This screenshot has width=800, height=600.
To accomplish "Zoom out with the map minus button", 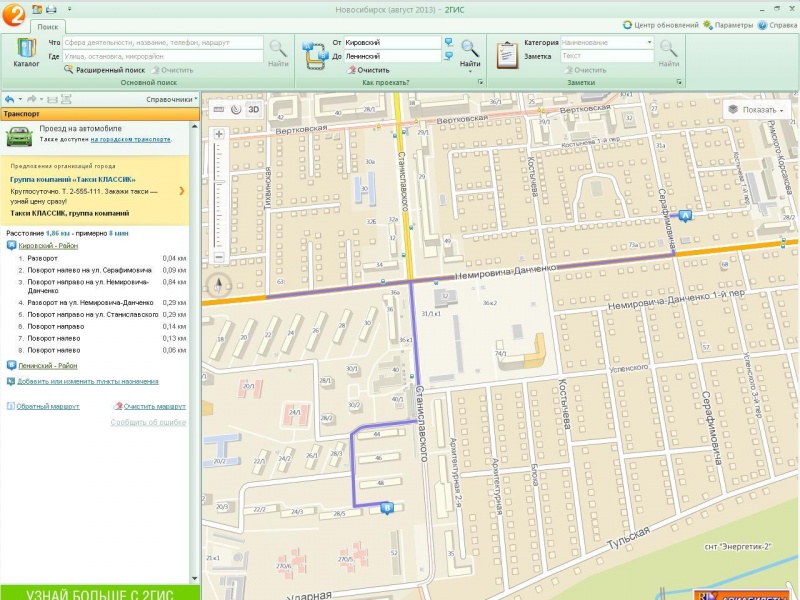I will tap(219, 257).
